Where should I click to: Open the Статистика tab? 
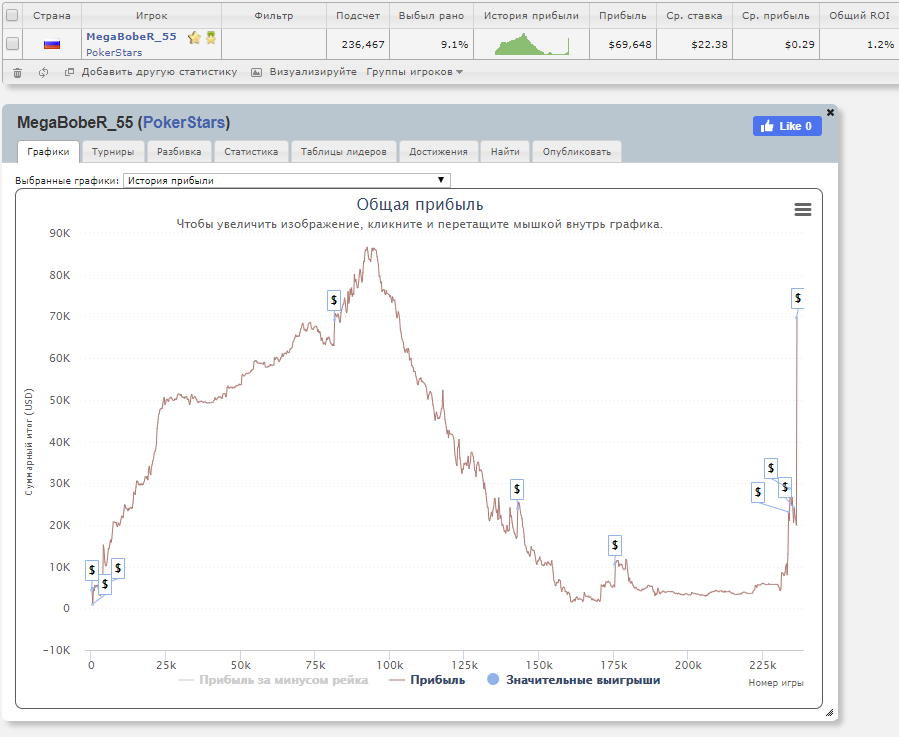(x=251, y=152)
